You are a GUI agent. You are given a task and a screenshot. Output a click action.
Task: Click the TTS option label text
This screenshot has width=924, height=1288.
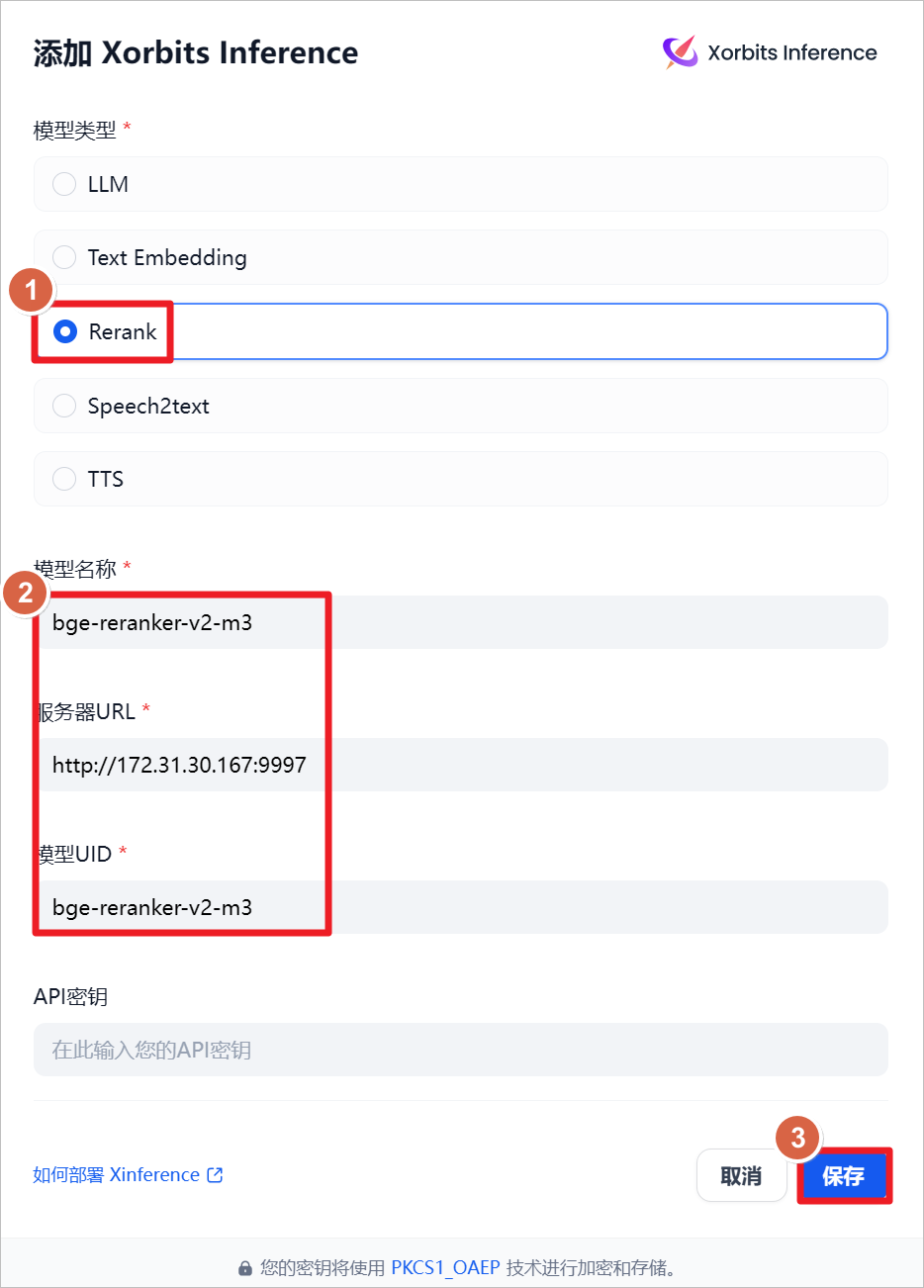pos(106,479)
